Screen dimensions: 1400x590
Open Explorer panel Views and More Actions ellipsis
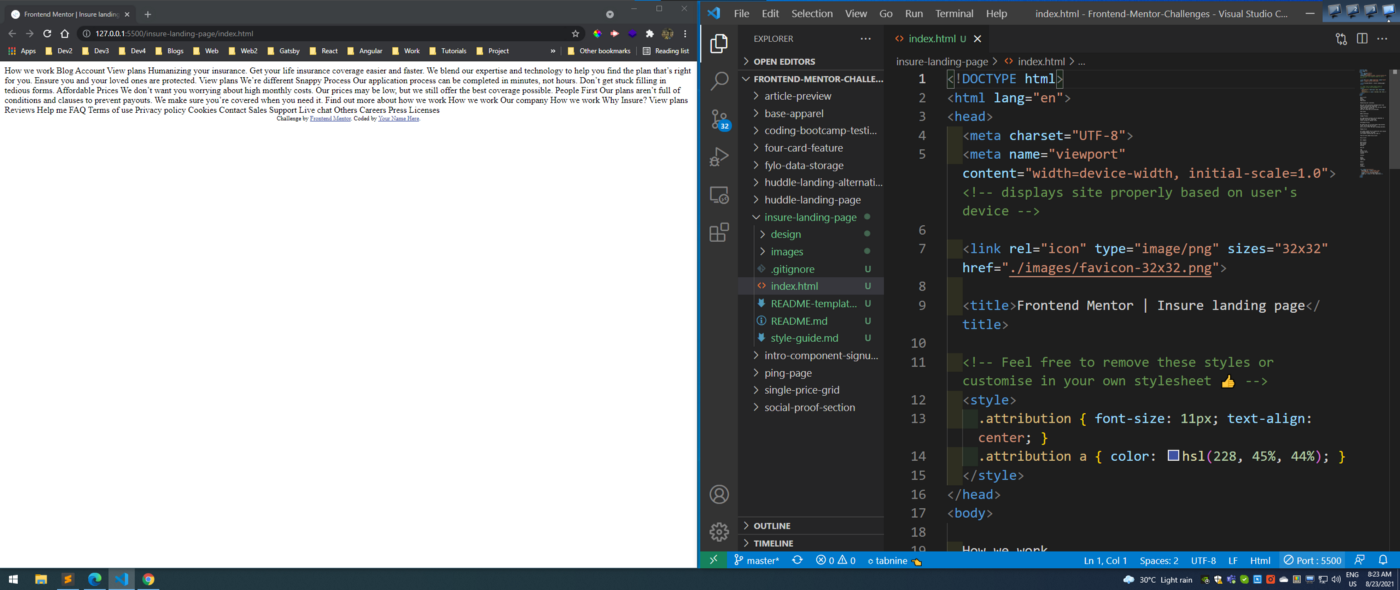[865, 39]
